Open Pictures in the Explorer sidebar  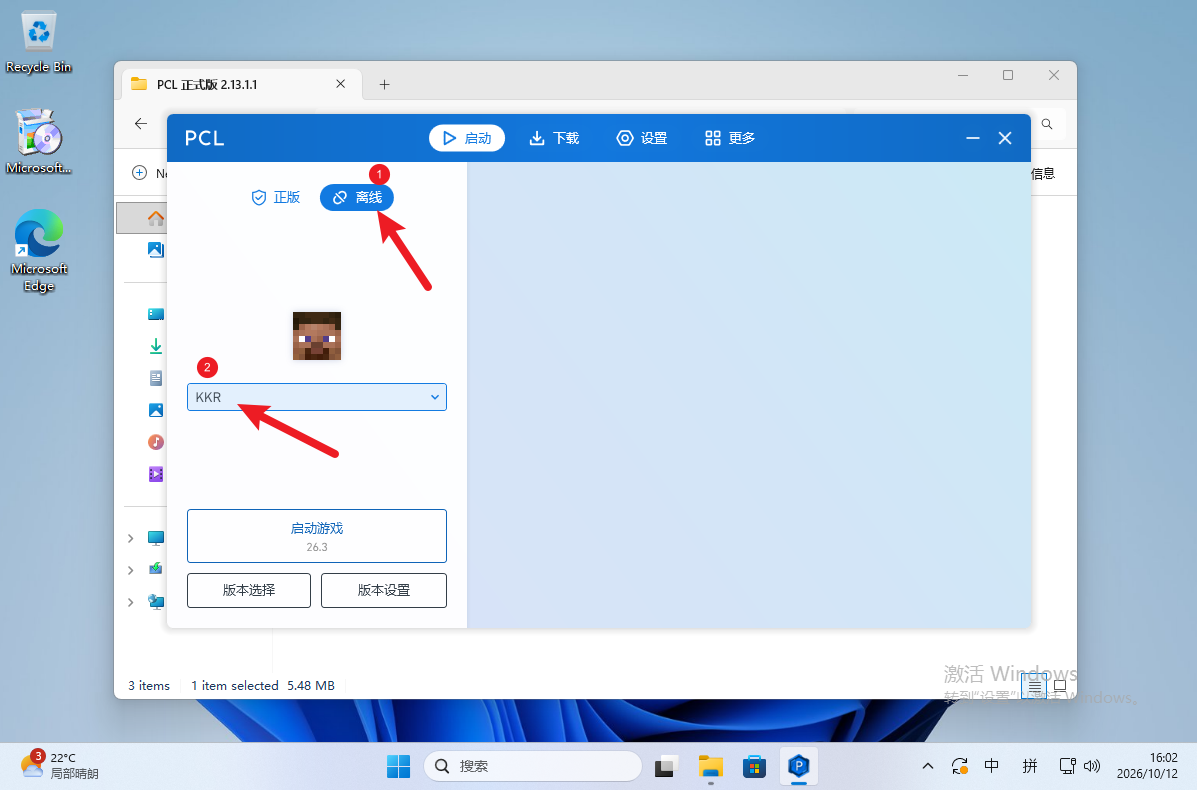[x=156, y=410]
